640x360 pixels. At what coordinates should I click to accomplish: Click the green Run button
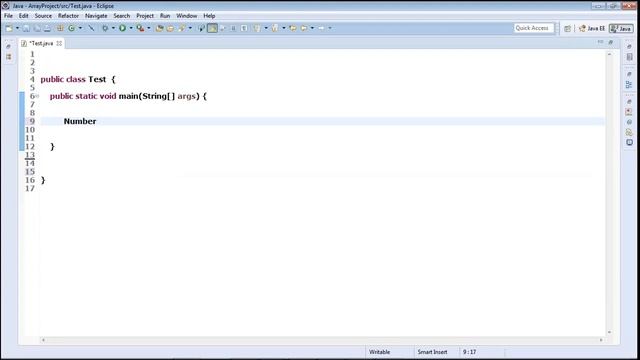122,28
